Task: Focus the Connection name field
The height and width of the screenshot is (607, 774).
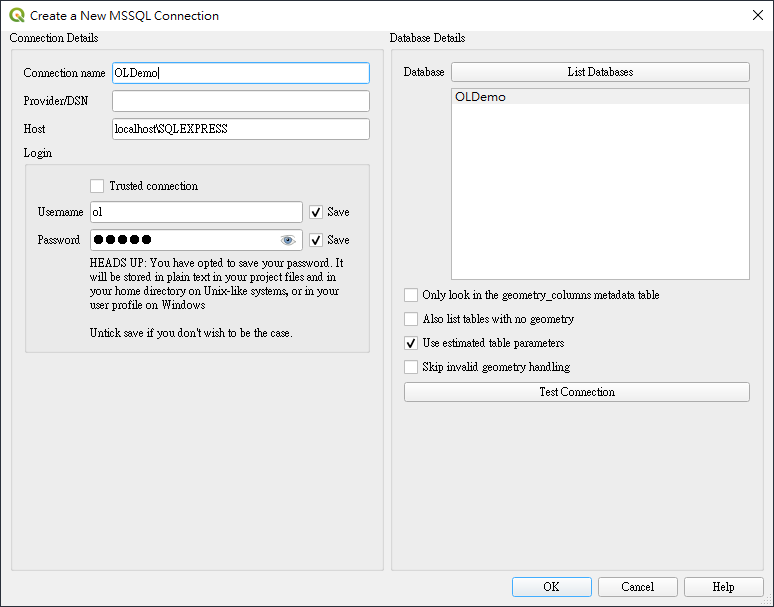Action: coord(241,73)
